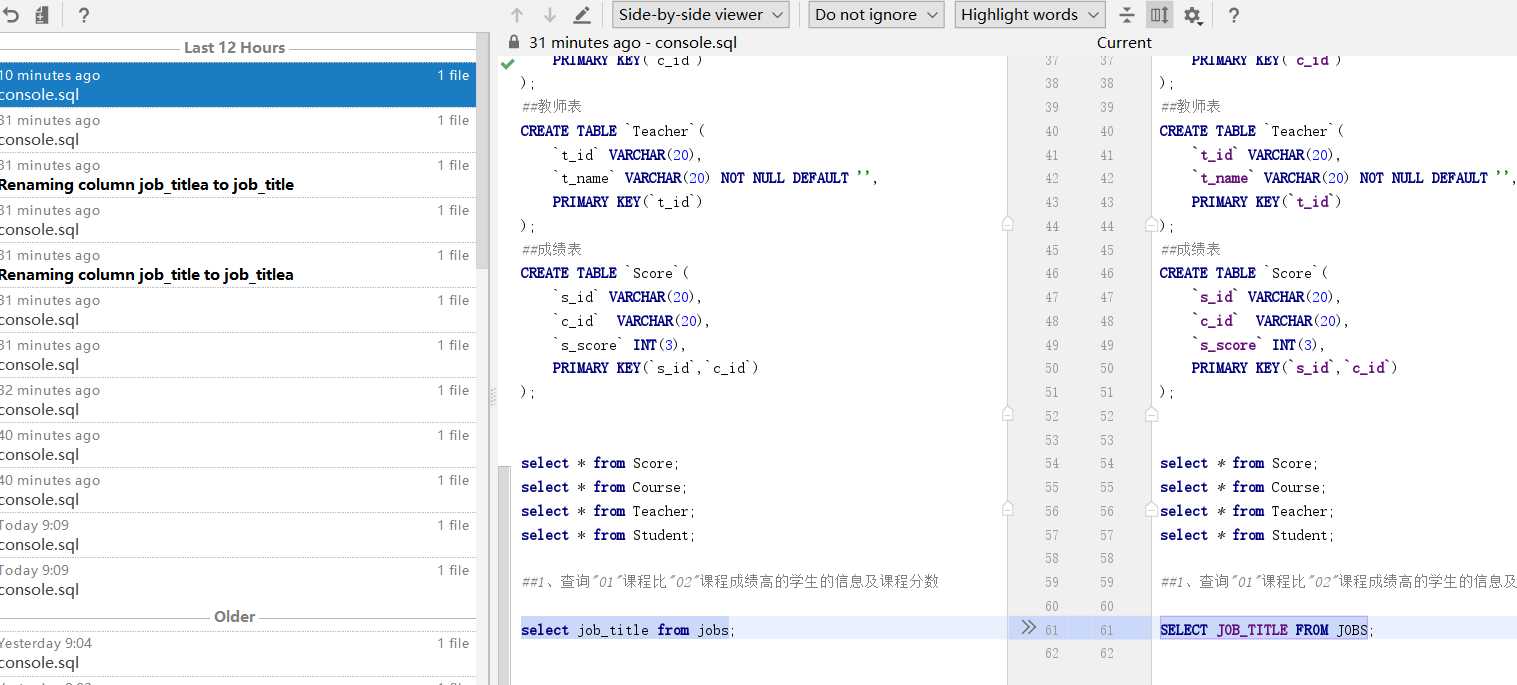
Task: Click the 'Older' group header
Action: 235,617
